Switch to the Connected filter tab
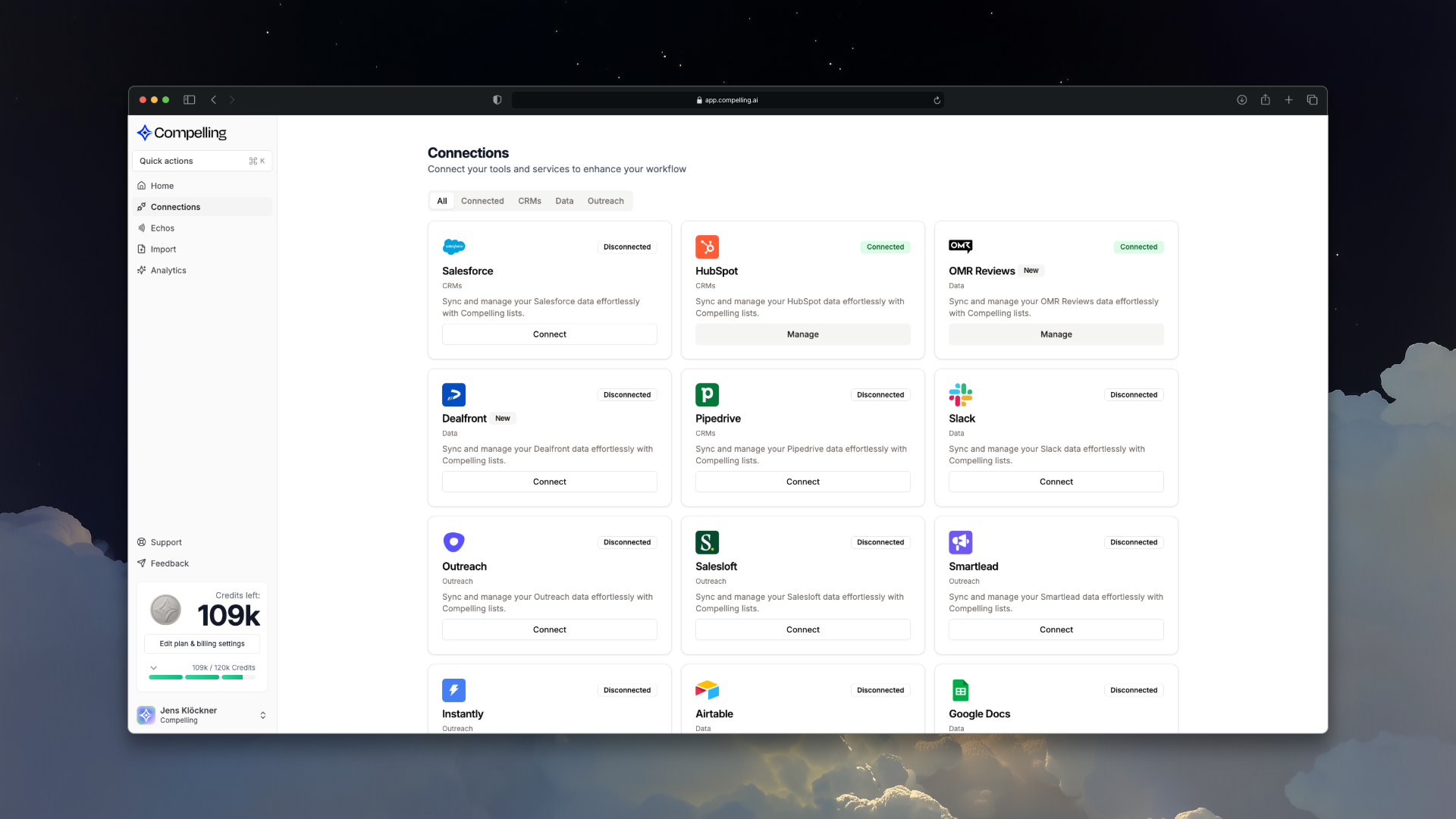The height and width of the screenshot is (819, 1456). coord(482,201)
